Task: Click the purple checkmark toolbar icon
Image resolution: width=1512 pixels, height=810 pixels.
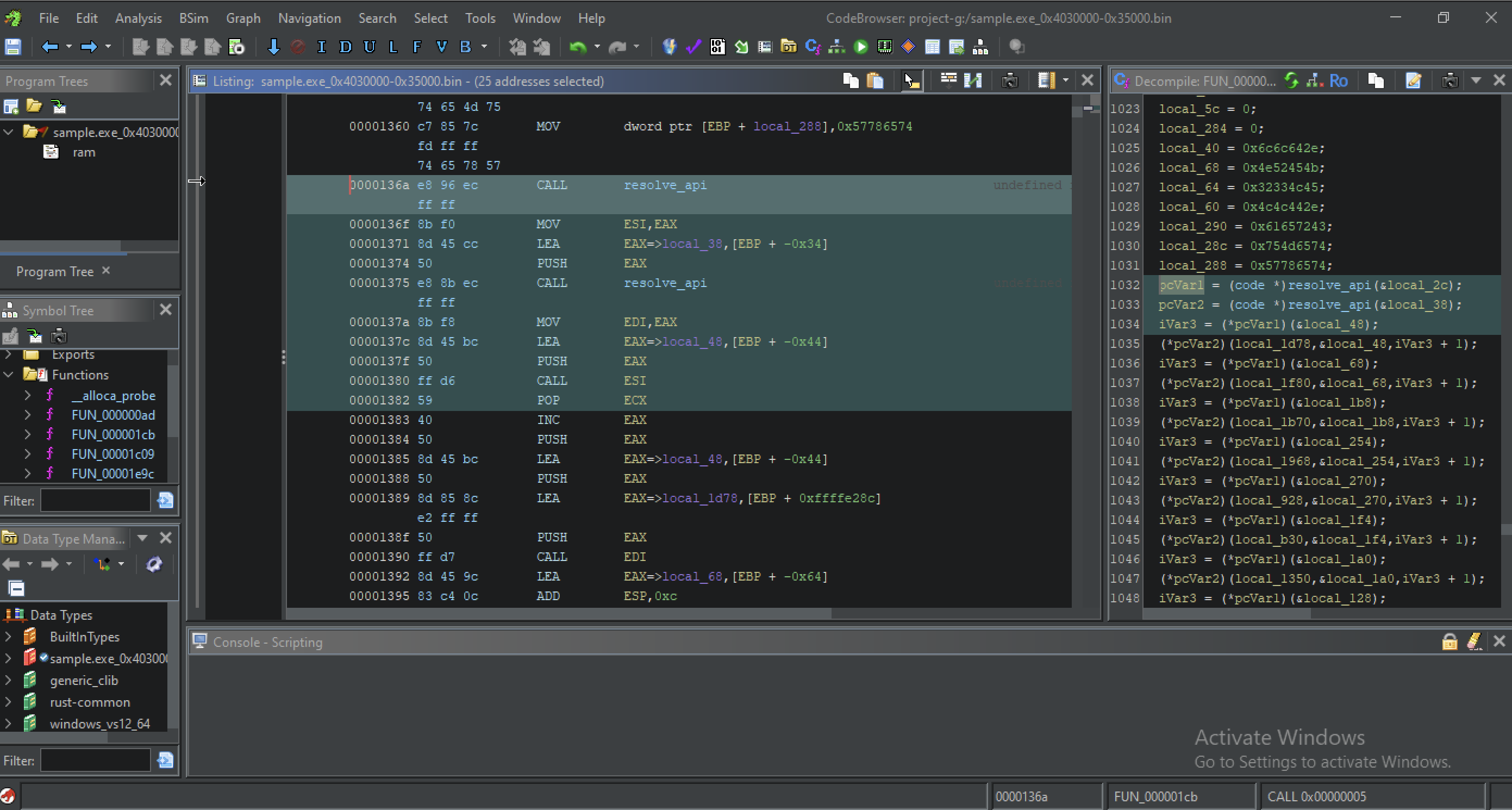Action: (x=693, y=47)
